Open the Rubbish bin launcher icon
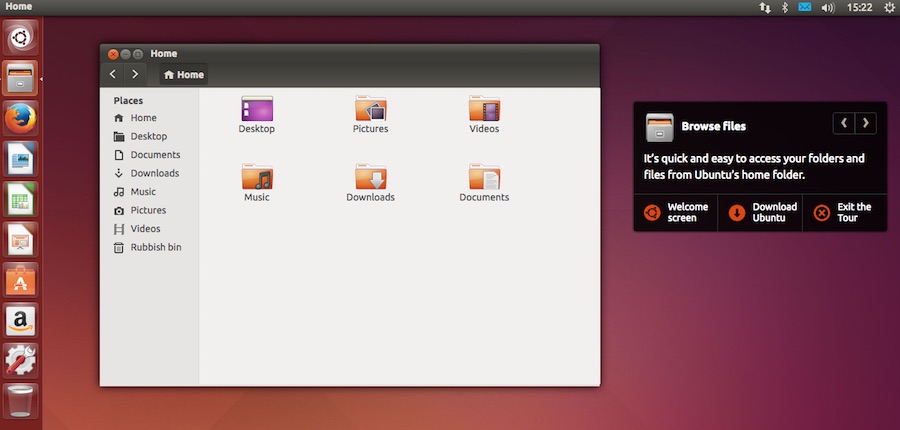Image resolution: width=900 pixels, height=430 pixels. 20,401
